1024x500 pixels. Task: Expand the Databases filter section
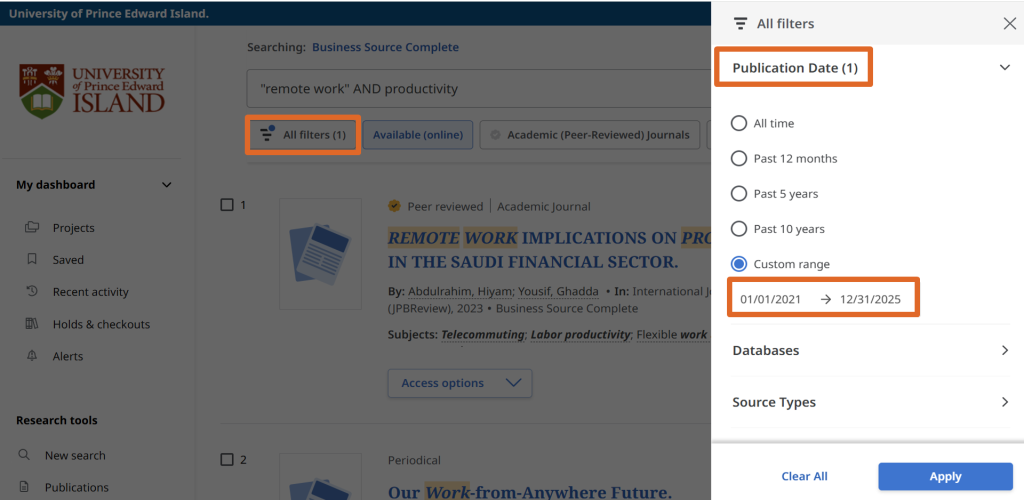coord(871,351)
